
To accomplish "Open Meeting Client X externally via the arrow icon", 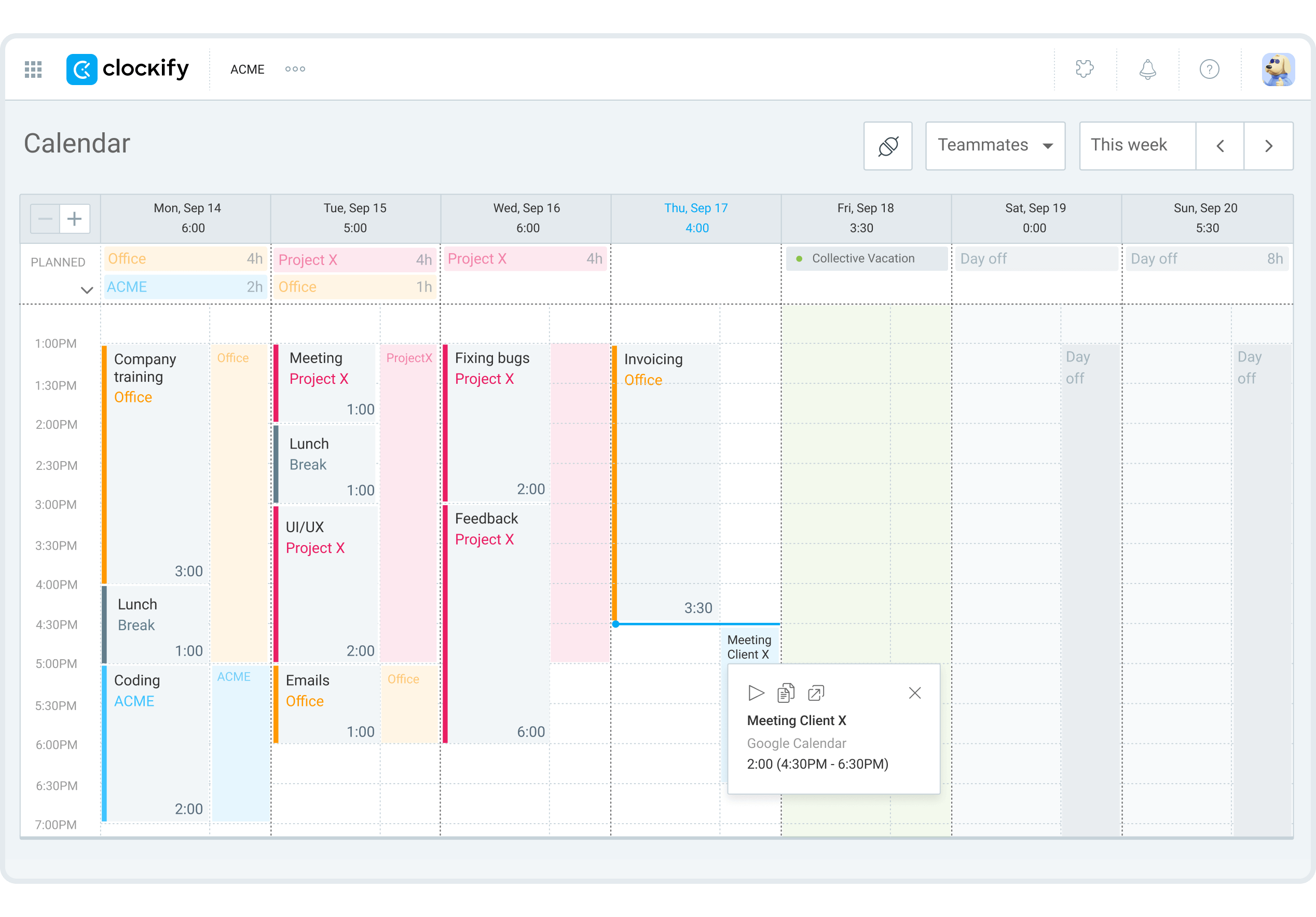I will point(816,692).
